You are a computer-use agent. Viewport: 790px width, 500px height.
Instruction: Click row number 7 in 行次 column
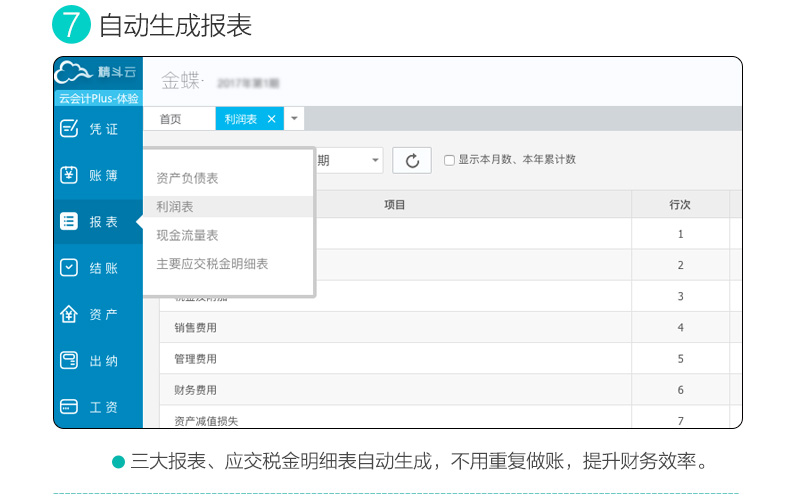tap(680, 421)
